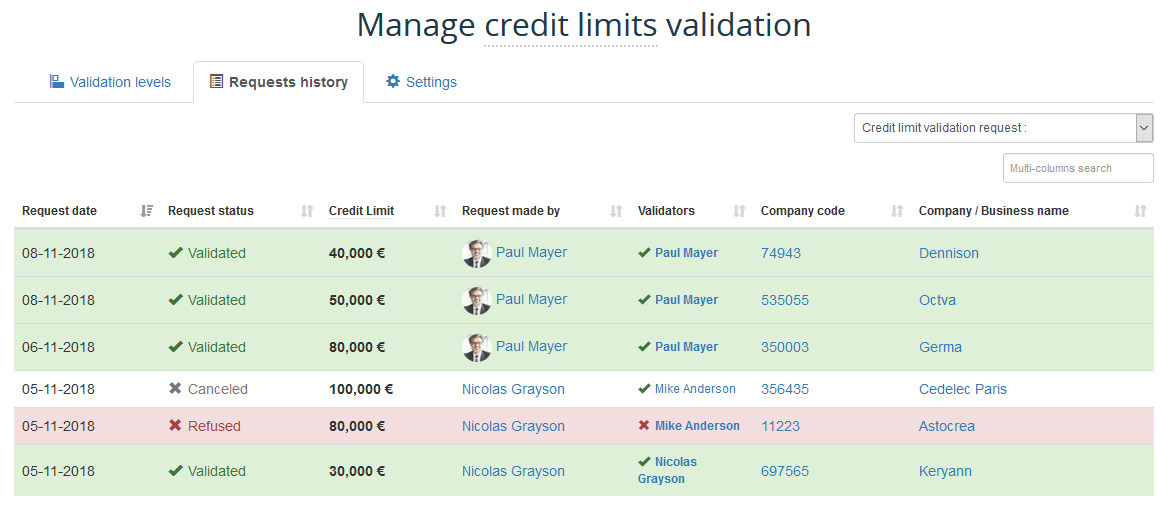The height and width of the screenshot is (505, 1161).
Task: Sort by Company / Business name icon
Action: [1140, 211]
